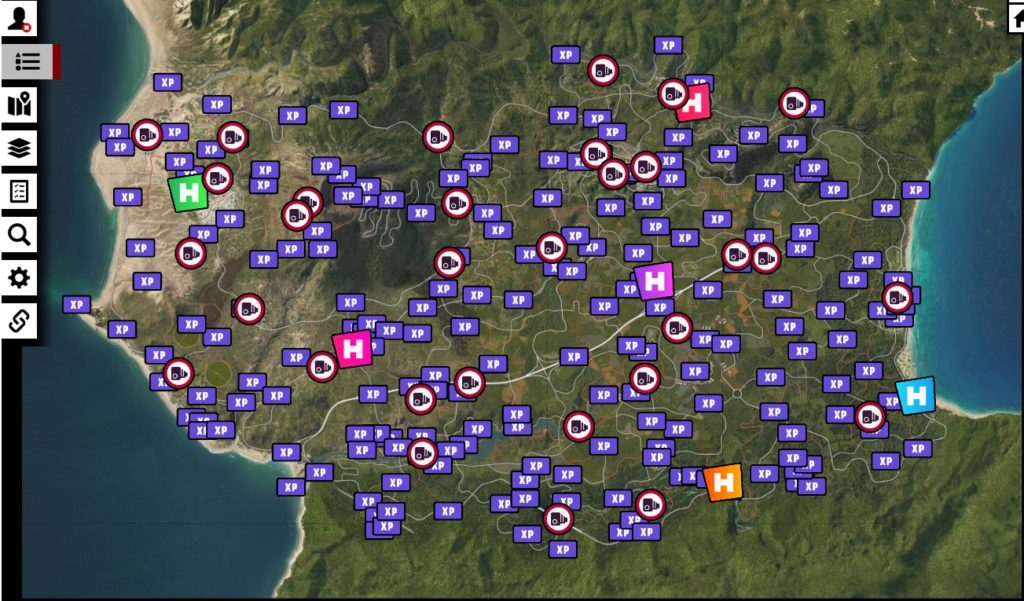1024x601 pixels.
Task: Click the speed camera touching the green house
Action: [217, 178]
